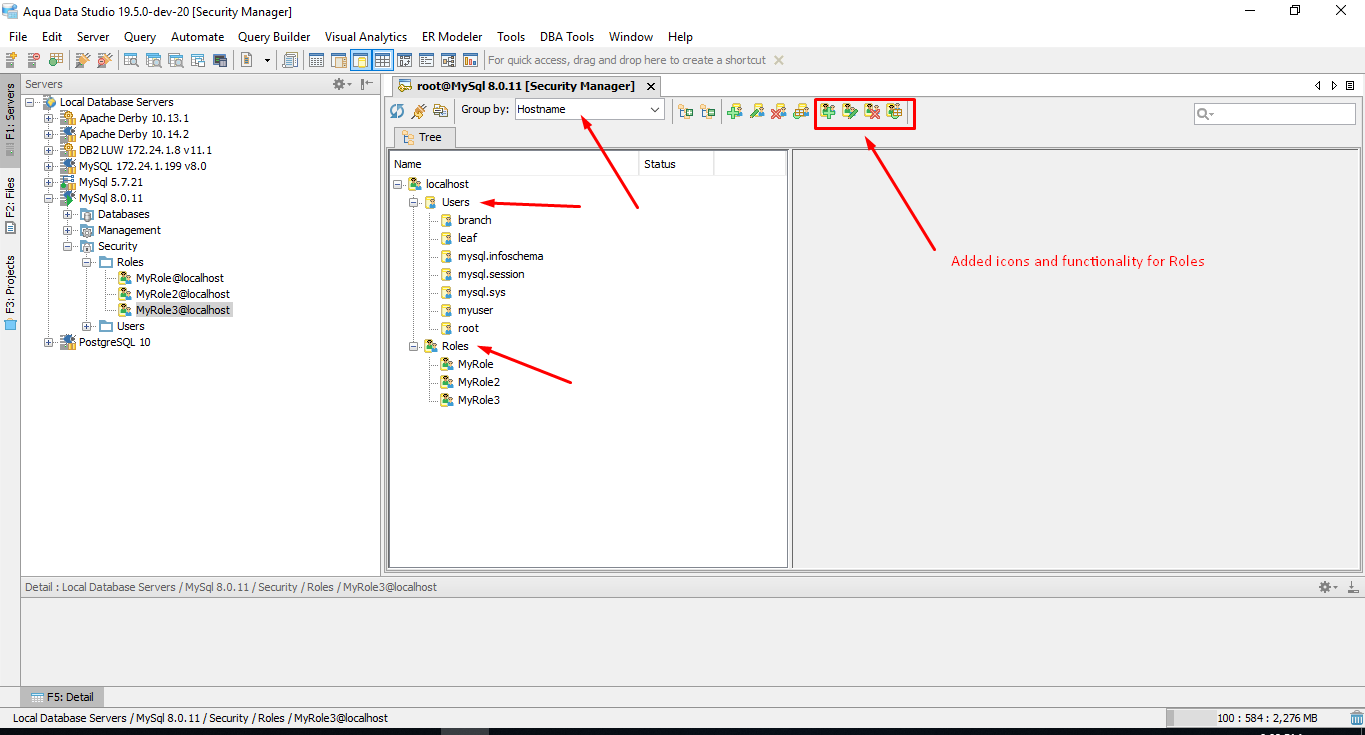Collapse the Security folder in Servers tree
Image resolution: width=1365 pixels, height=735 pixels.
pos(68,246)
